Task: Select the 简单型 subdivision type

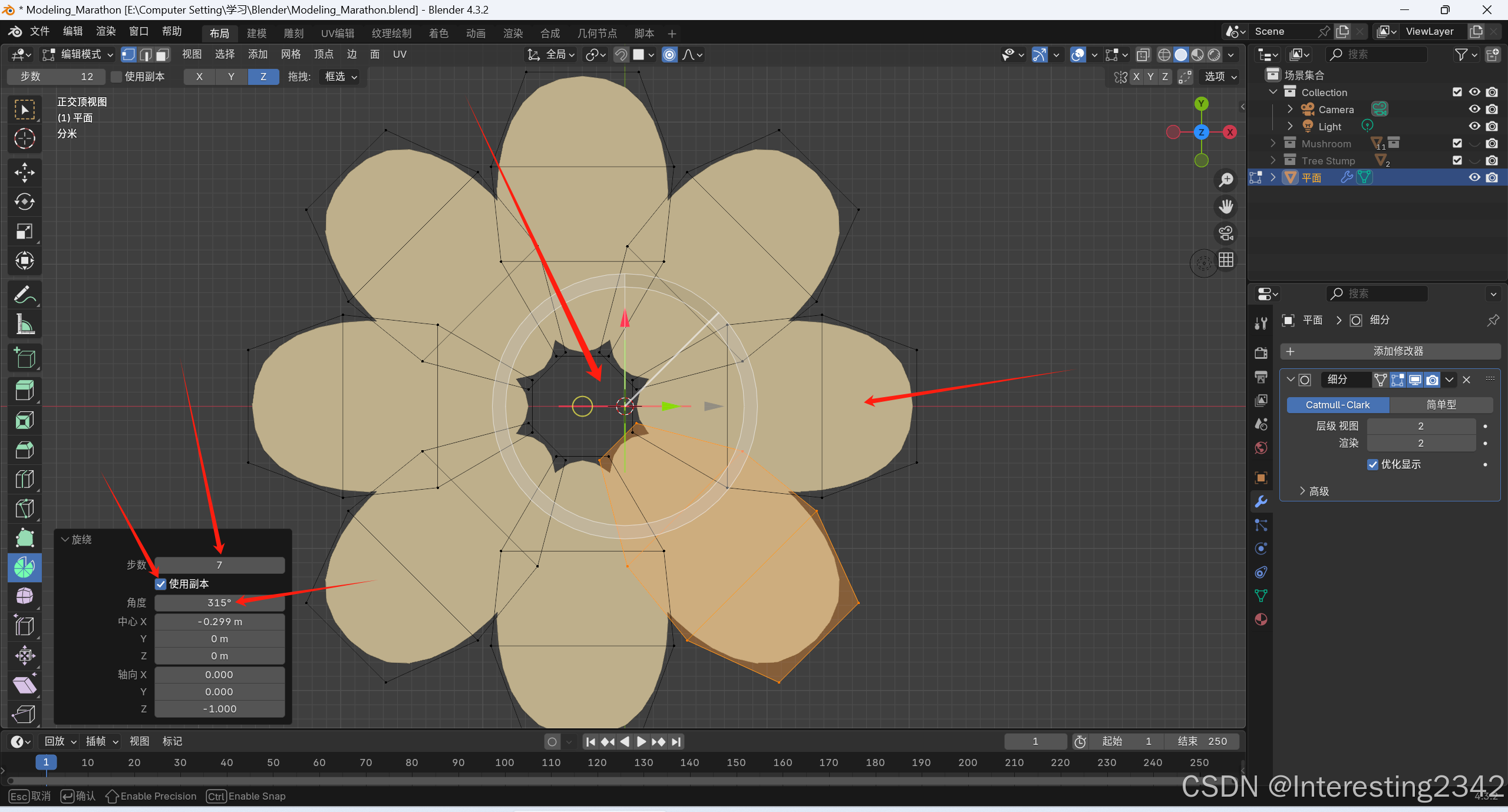Action: tap(1441, 405)
